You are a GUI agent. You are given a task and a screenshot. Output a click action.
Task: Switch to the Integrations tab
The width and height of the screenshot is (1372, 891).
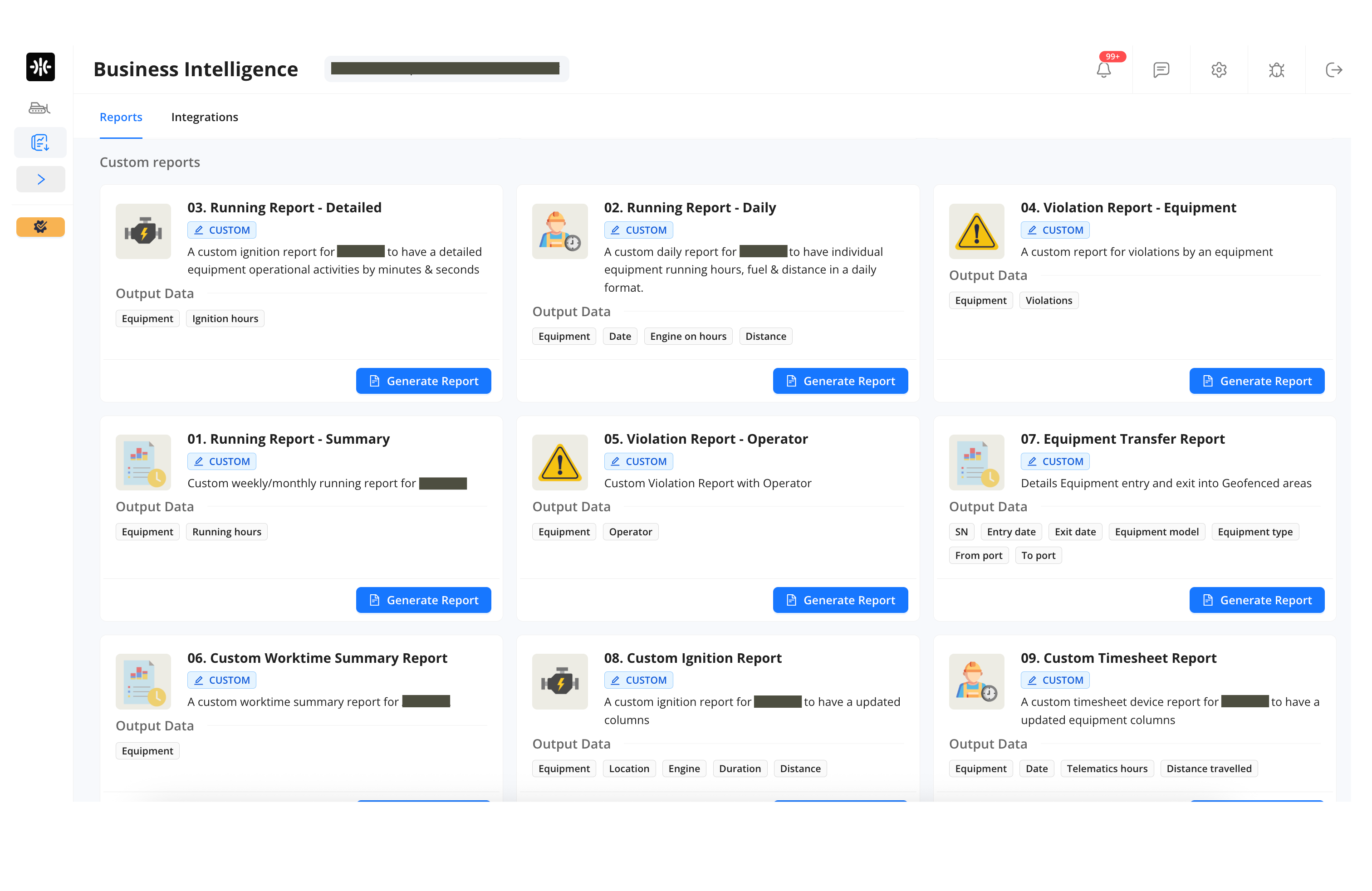click(204, 117)
